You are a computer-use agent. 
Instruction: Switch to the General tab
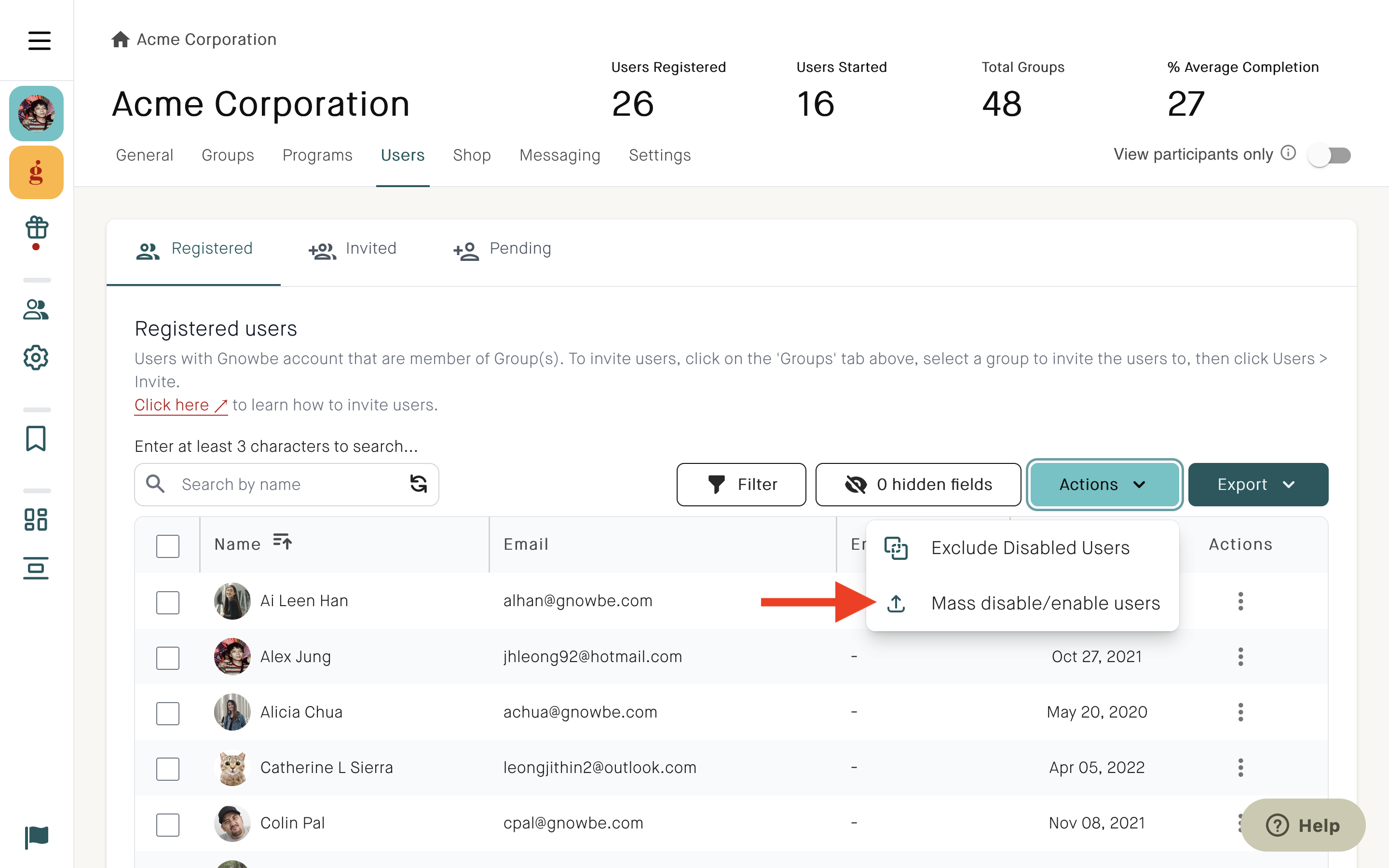point(145,155)
